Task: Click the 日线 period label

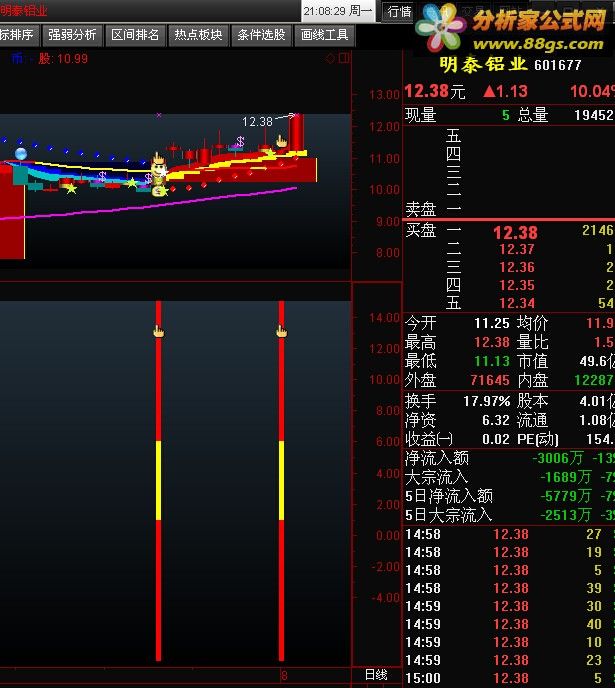Action: 376,675
